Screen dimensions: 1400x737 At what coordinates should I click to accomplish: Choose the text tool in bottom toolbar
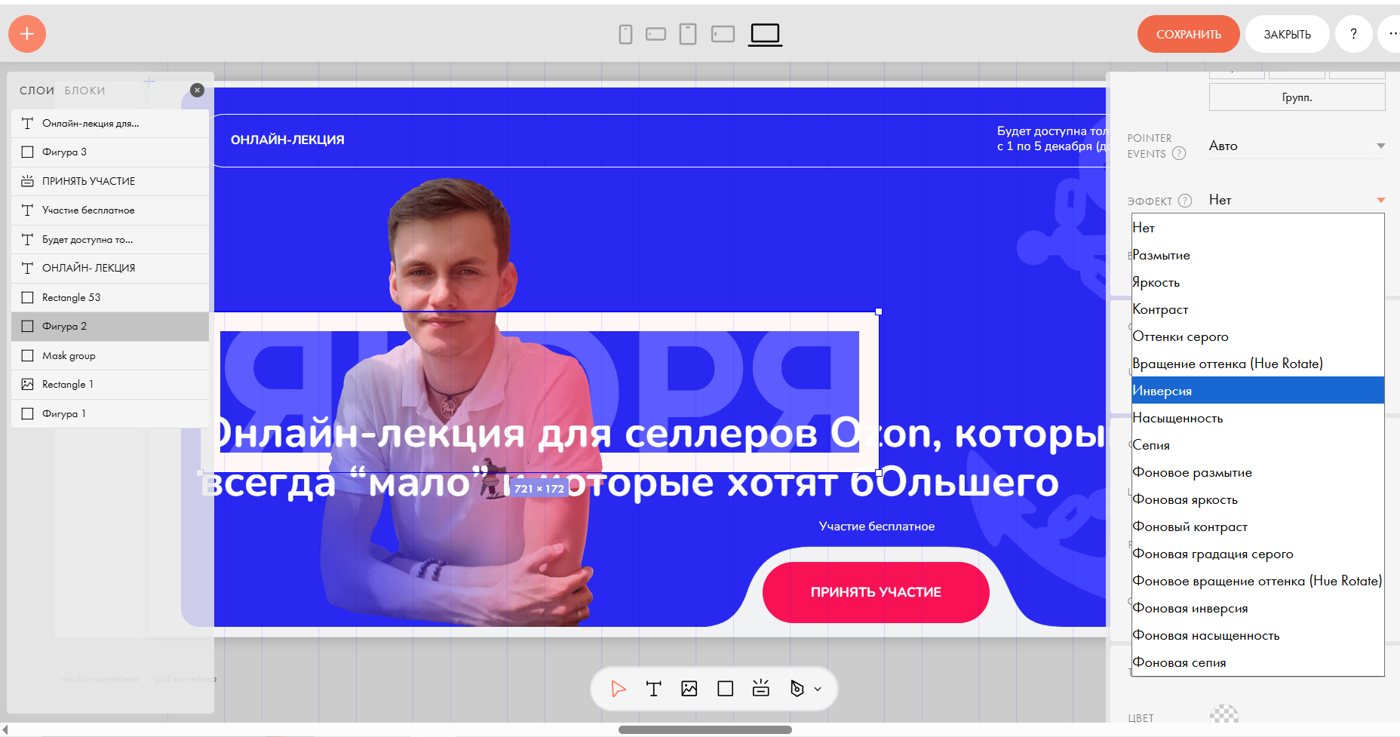coord(654,689)
